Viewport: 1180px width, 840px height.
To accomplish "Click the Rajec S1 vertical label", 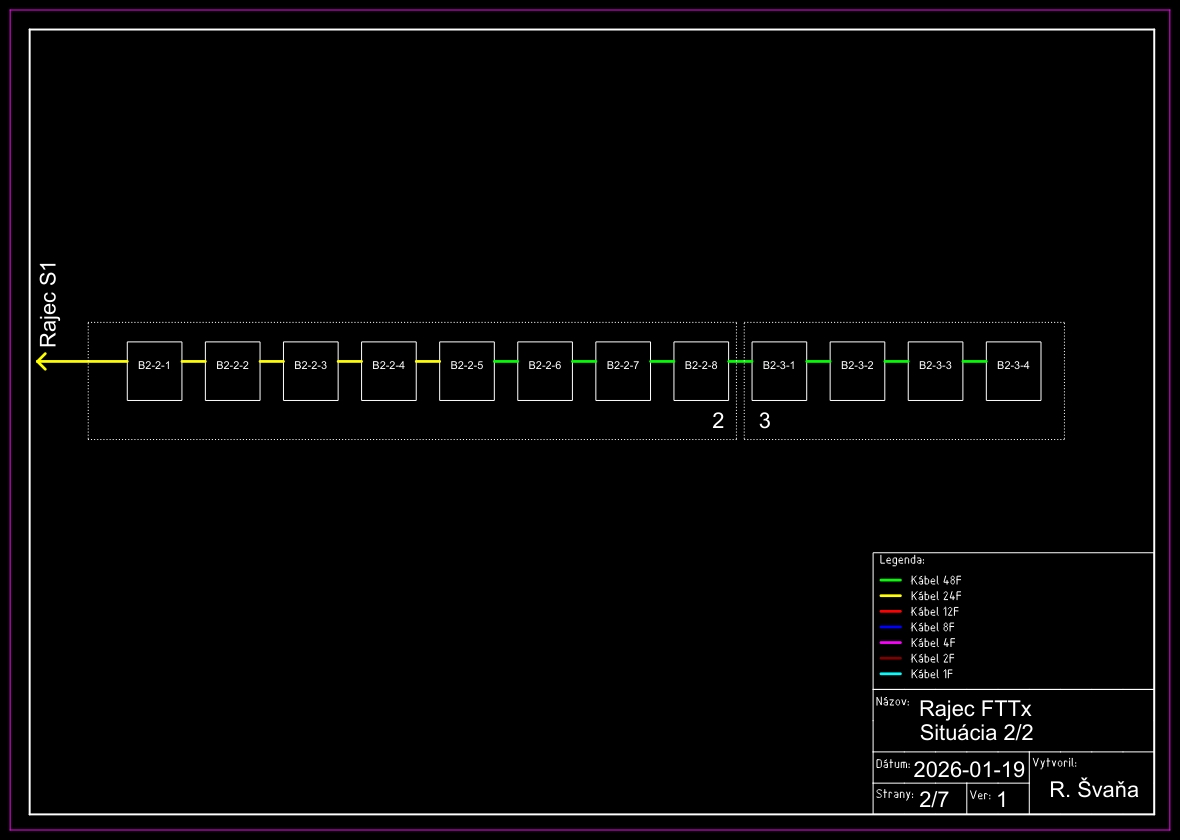I will coord(49,305).
